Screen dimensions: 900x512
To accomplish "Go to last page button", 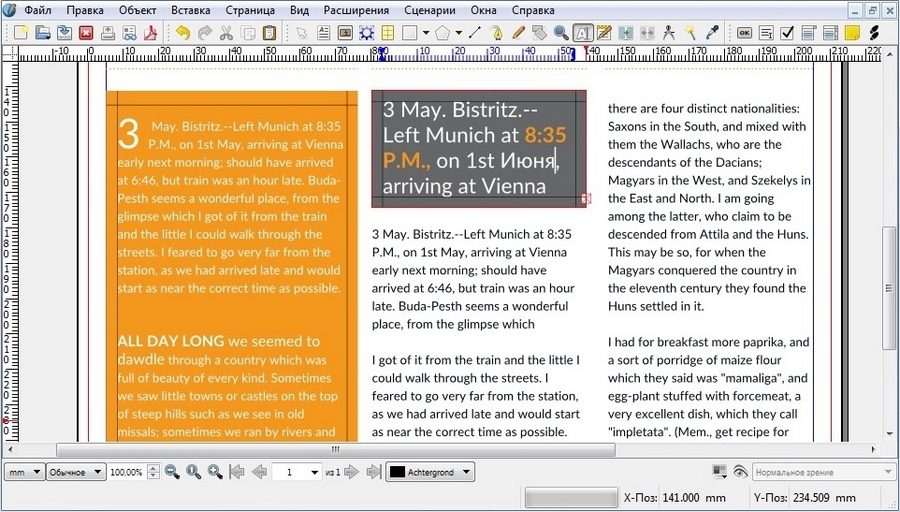I will [374, 472].
